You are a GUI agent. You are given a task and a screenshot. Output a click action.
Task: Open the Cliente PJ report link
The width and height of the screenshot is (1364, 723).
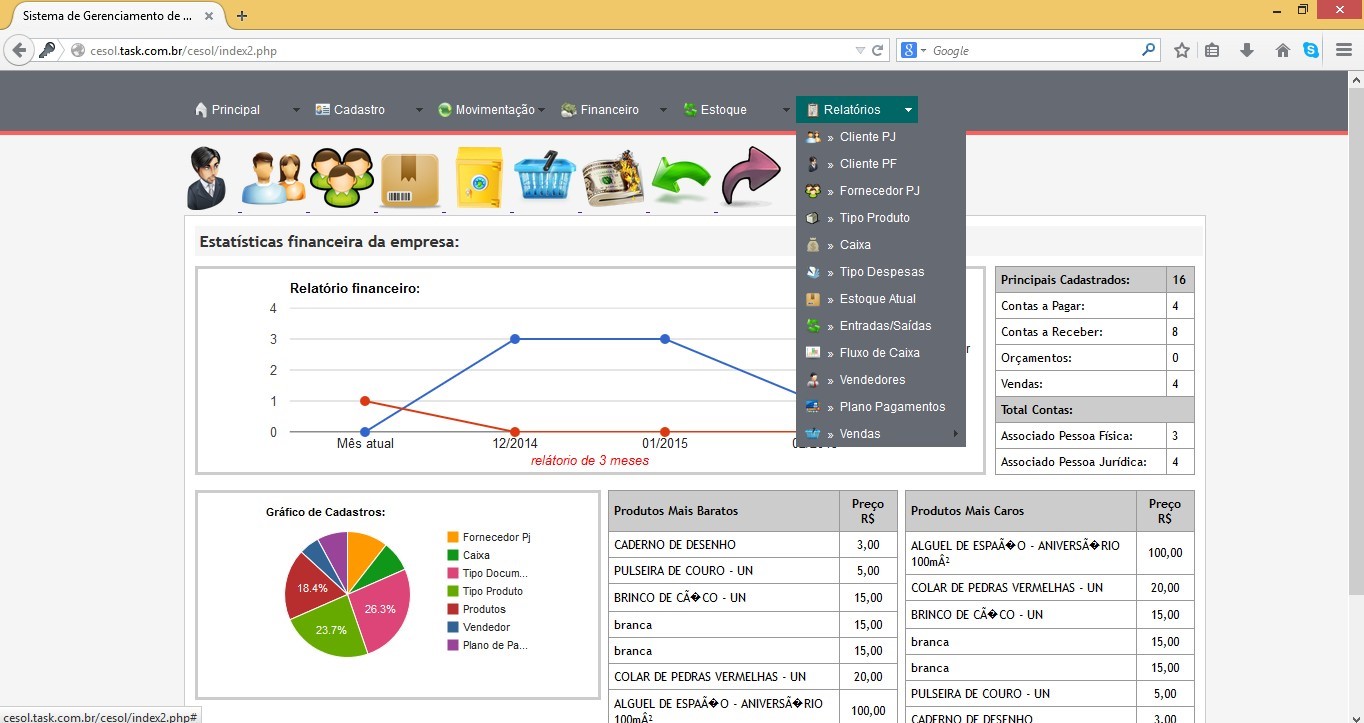pos(867,137)
